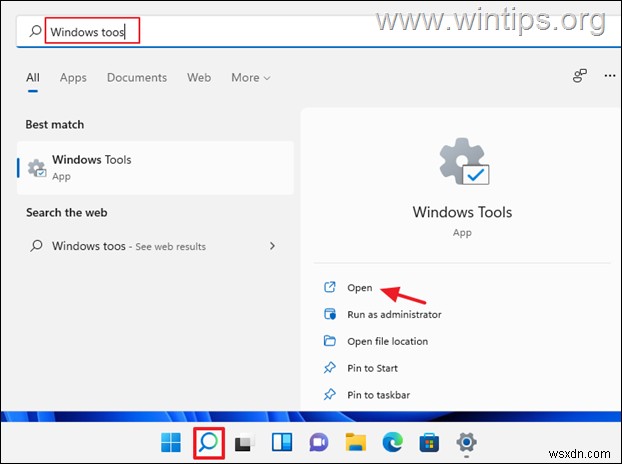Select the All tab
Image resolution: width=622 pixels, height=464 pixels.
(33, 77)
